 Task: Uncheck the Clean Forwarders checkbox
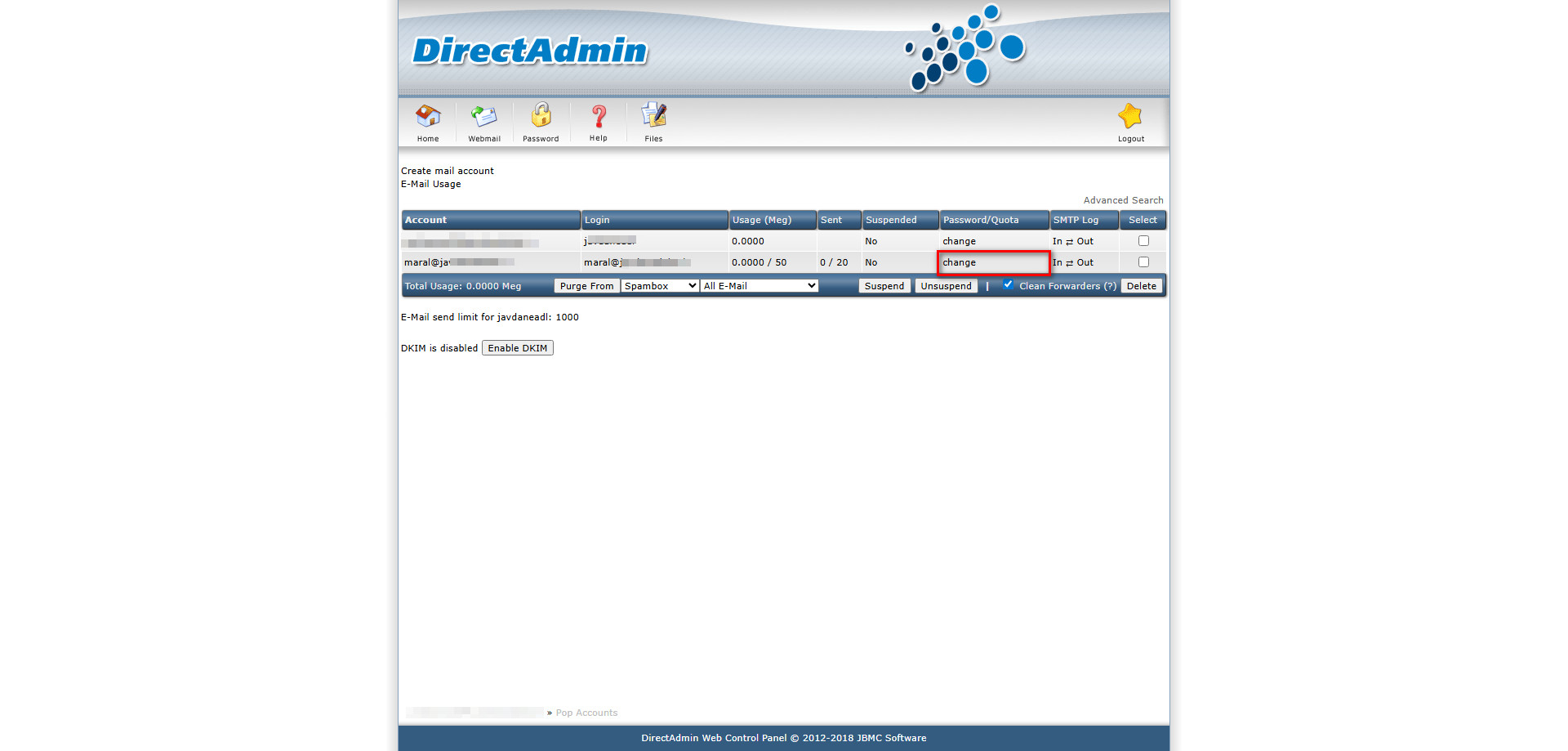[1009, 285]
